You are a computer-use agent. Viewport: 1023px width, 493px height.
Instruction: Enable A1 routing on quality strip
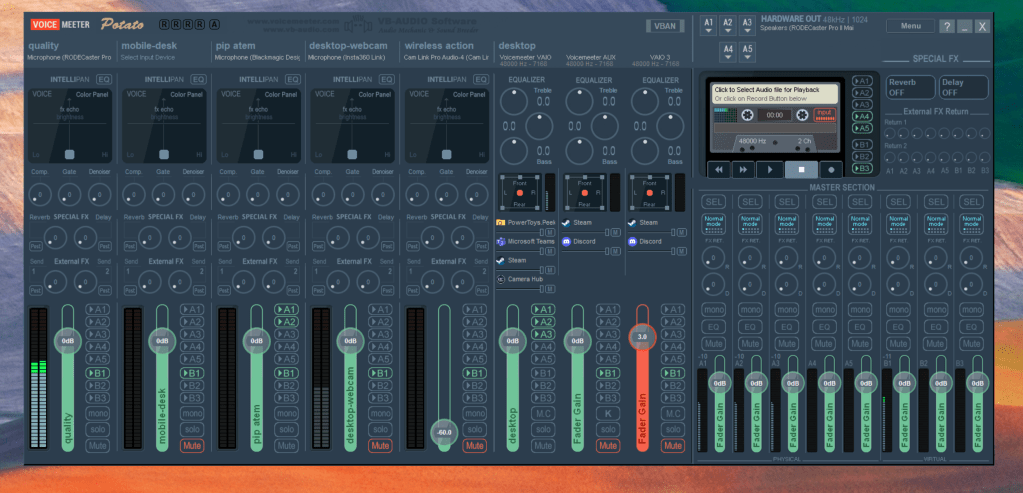coord(97,309)
